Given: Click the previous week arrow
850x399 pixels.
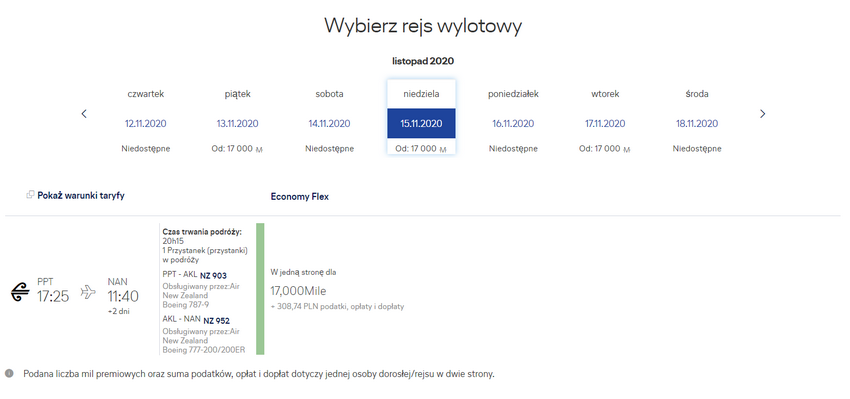Looking at the screenshot, I should 84,114.
